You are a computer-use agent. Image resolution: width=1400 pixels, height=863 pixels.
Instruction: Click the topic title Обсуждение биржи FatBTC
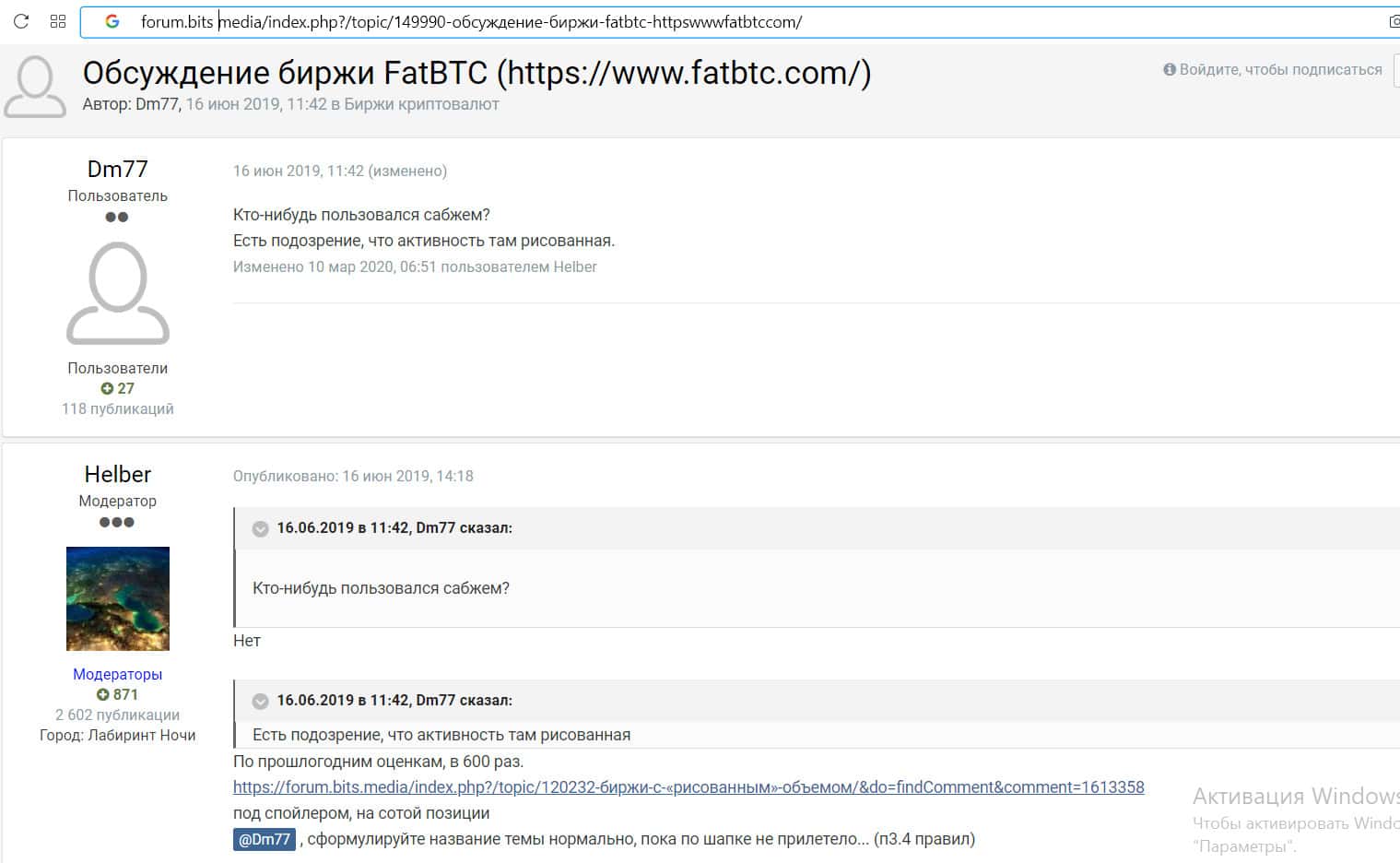tap(476, 72)
